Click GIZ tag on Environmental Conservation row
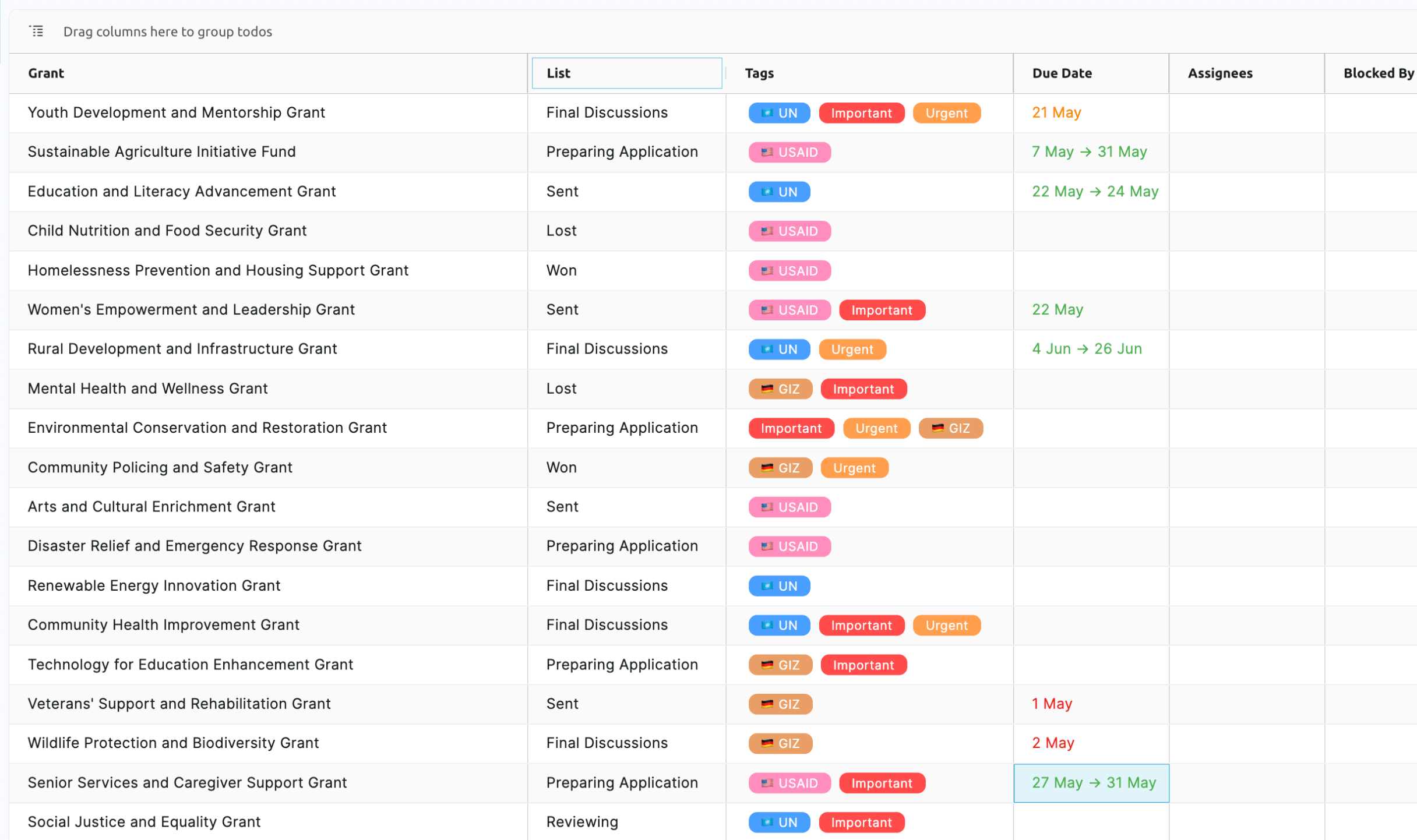This screenshot has height=840, width=1417. click(x=950, y=428)
